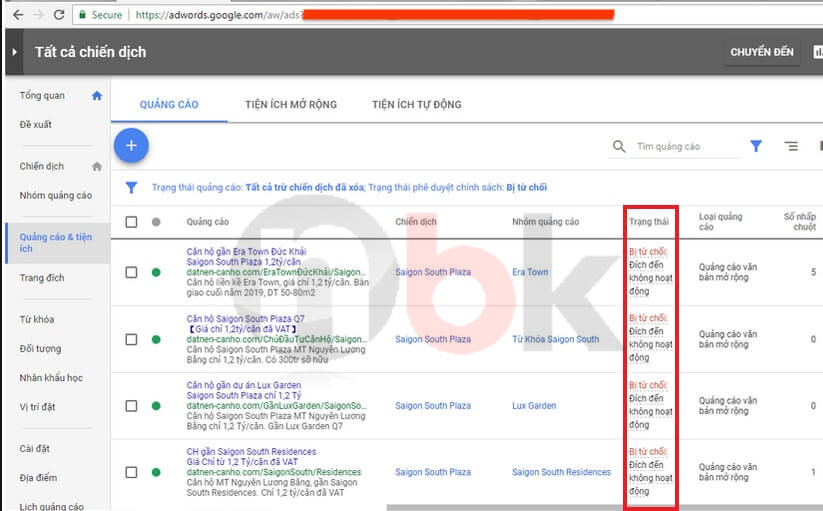Check the Era Town Đức Khải ad row
This screenshot has height=511, width=823.
pyautogui.click(x=131, y=272)
